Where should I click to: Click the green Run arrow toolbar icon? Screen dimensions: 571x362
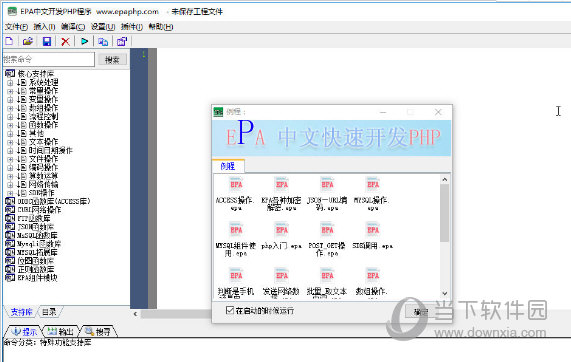(x=84, y=41)
